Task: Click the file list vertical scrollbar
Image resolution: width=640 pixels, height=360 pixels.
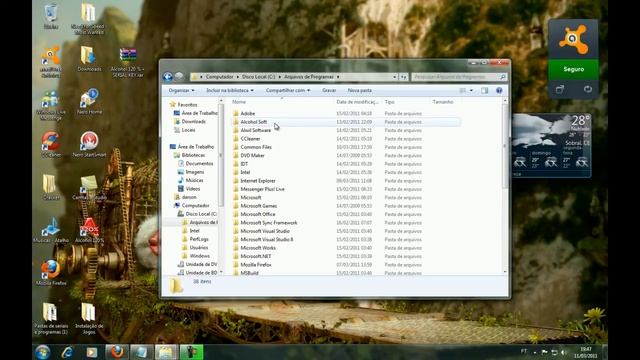Action: (x=505, y=147)
